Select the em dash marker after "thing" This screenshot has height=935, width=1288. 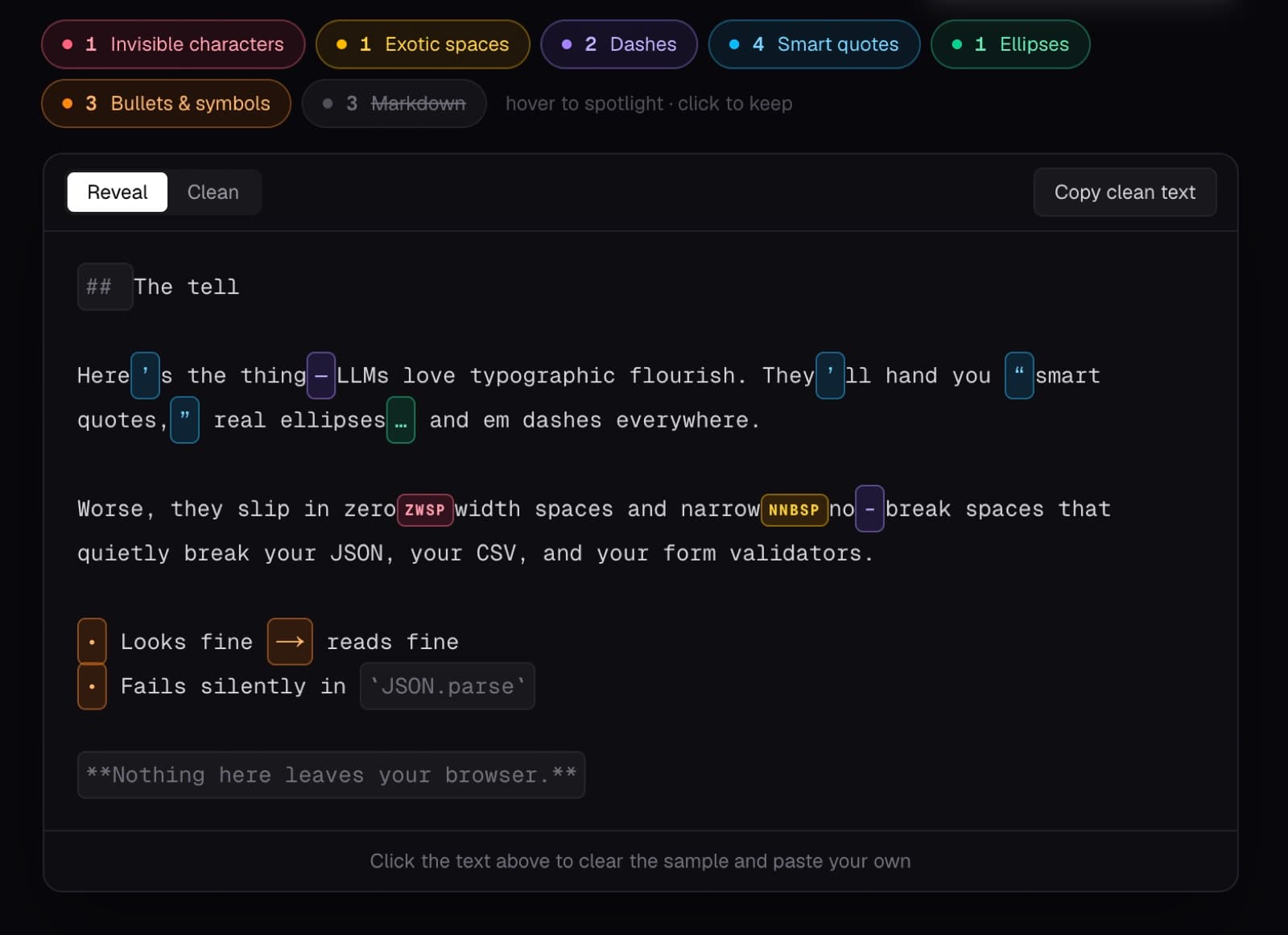321,375
